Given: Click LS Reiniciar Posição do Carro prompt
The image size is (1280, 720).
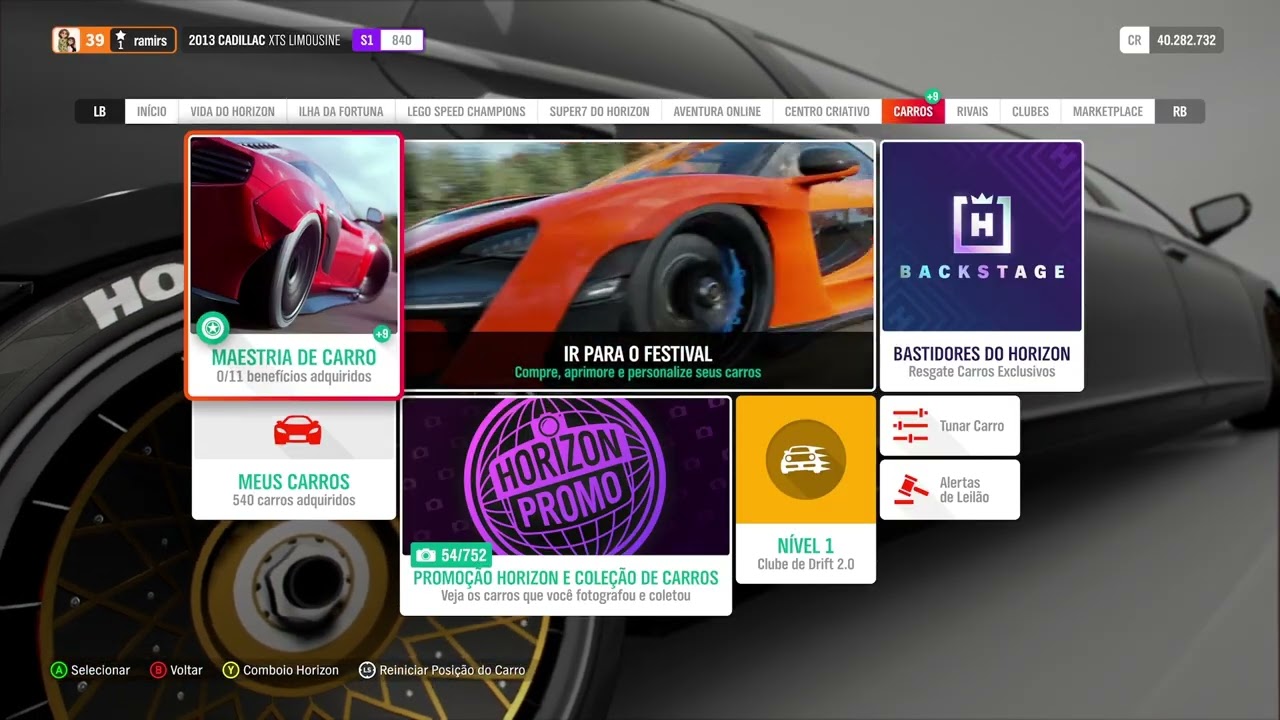Looking at the screenshot, I should (442, 670).
